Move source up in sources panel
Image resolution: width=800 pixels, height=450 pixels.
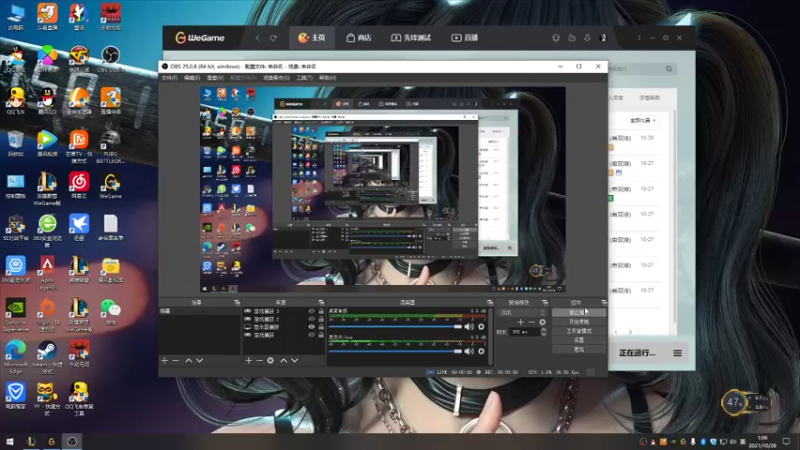[x=284, y=360]
